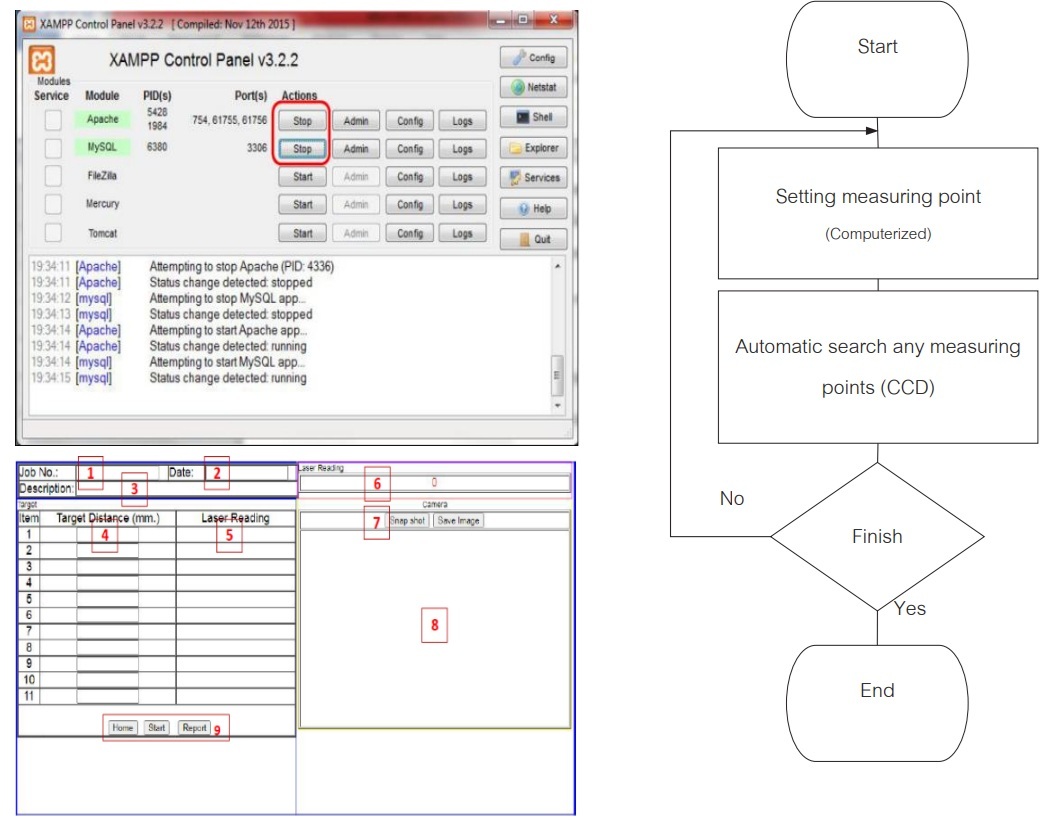The height and width of the screenshot is (823, 1057).
Task: Toggle Mercury service checkbox
Action: (x=53, y=204)
